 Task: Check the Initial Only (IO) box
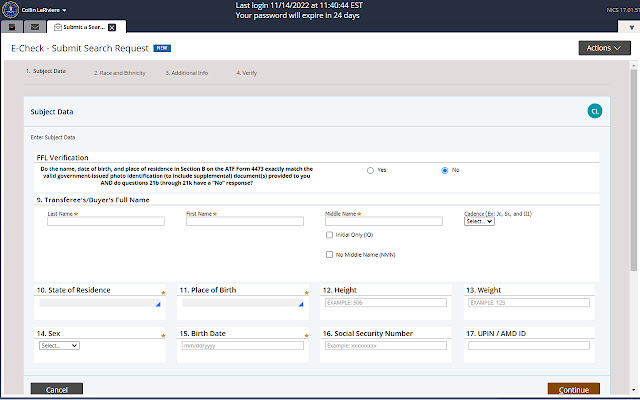tap(330, 235)
